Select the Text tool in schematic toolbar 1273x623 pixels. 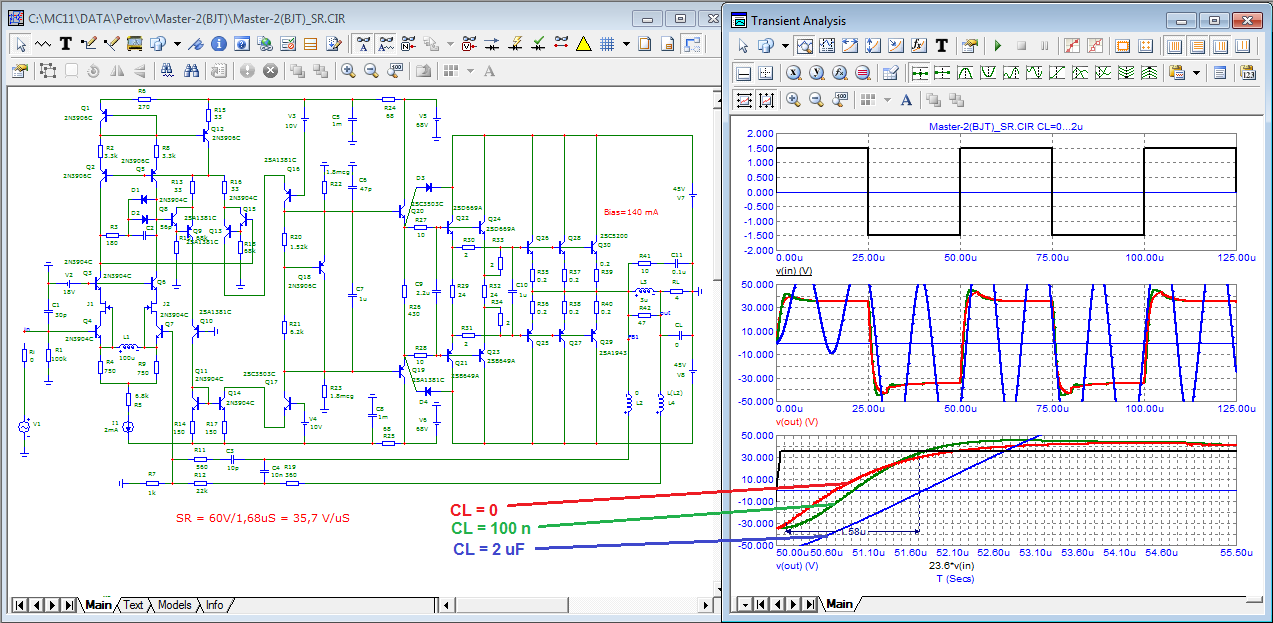tap(66, 43)
